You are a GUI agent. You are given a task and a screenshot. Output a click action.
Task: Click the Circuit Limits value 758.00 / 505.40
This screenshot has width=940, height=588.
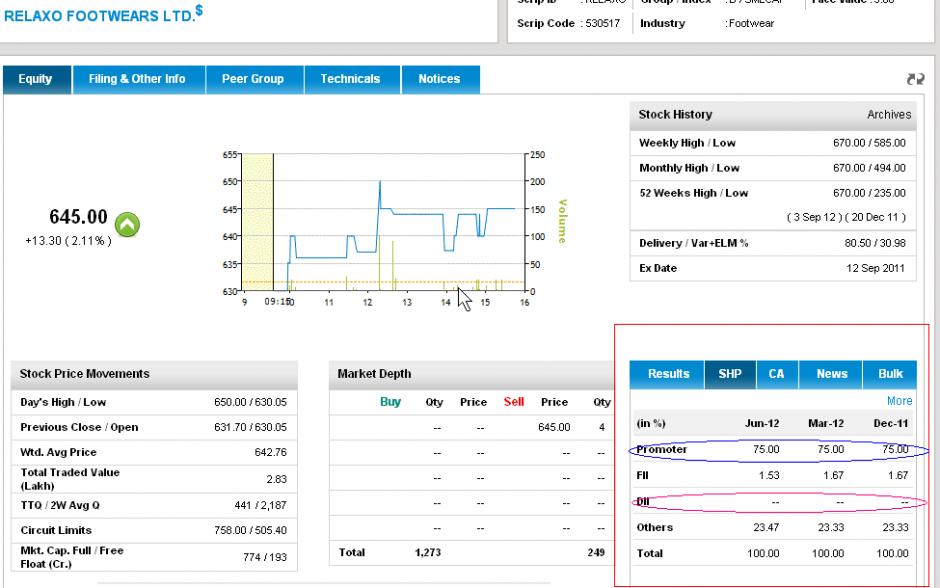point(250,531)
